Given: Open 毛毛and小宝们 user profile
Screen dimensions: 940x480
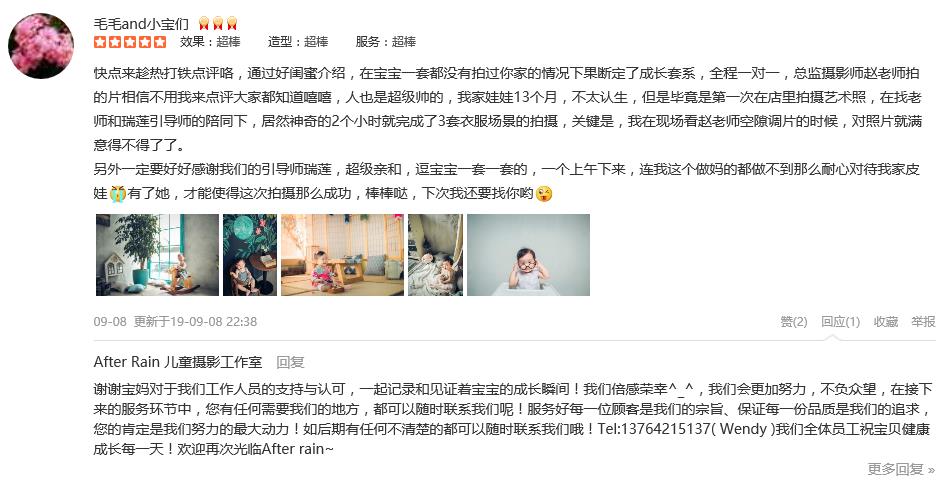Looking at the screenshot, I should tap(141, 24).
